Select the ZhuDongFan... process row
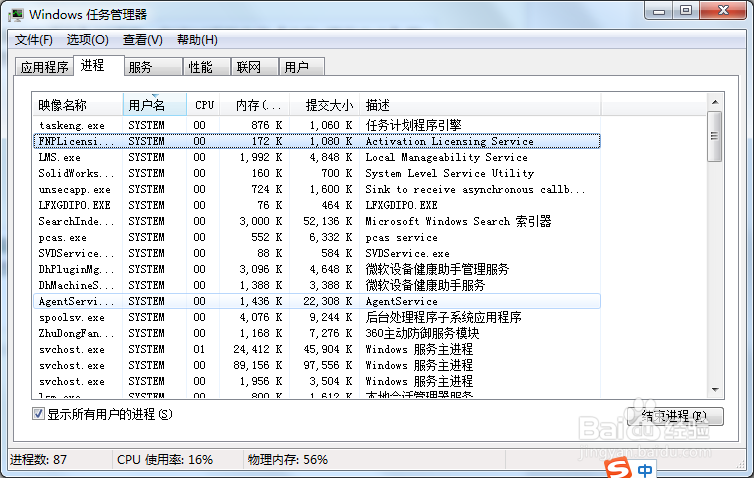 point(317,333)
